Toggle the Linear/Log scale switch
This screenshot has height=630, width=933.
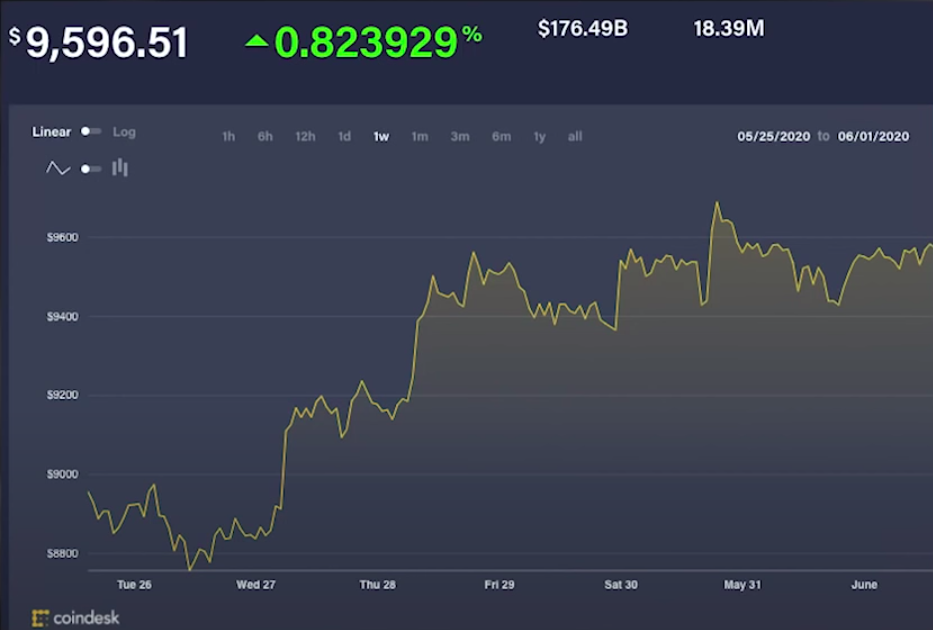click(91, 131)
